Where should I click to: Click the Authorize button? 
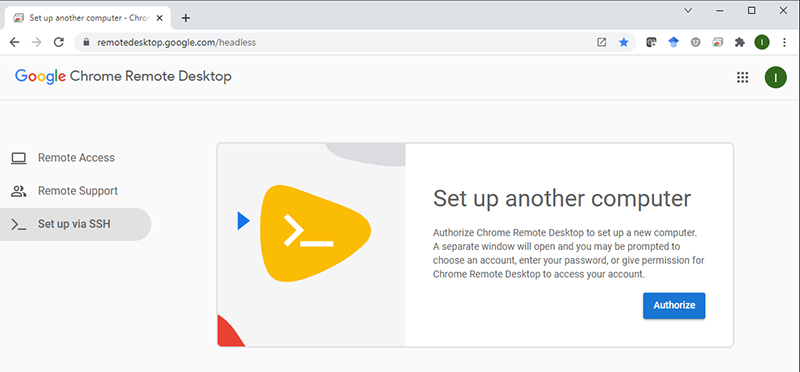pyautogui.click(x=674, y=305)
